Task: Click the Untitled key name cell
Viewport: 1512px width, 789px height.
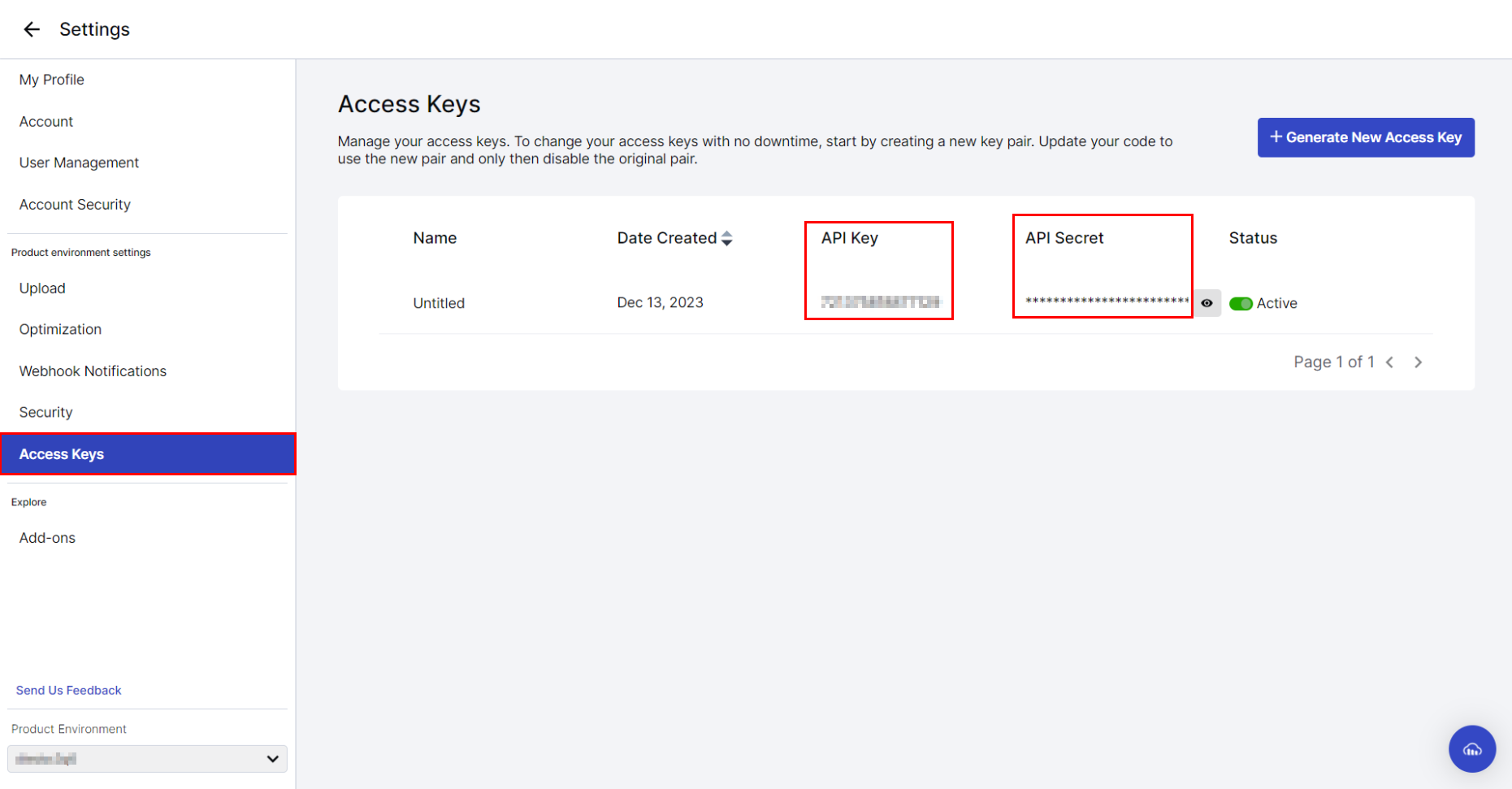Action: [x=439, y=302]
